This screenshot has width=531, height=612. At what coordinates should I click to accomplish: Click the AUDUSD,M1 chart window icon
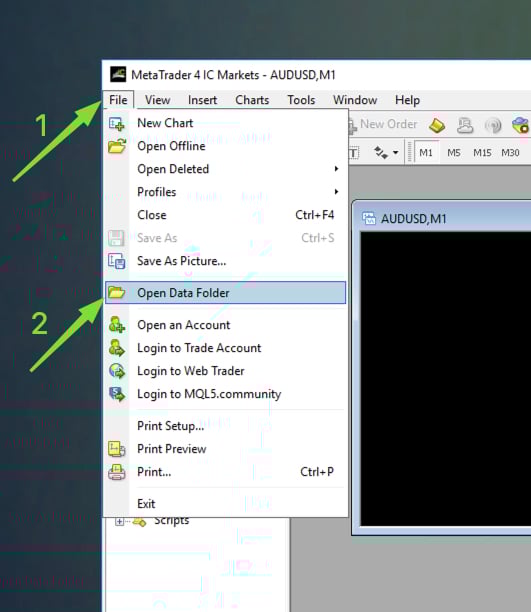(369, 218)
